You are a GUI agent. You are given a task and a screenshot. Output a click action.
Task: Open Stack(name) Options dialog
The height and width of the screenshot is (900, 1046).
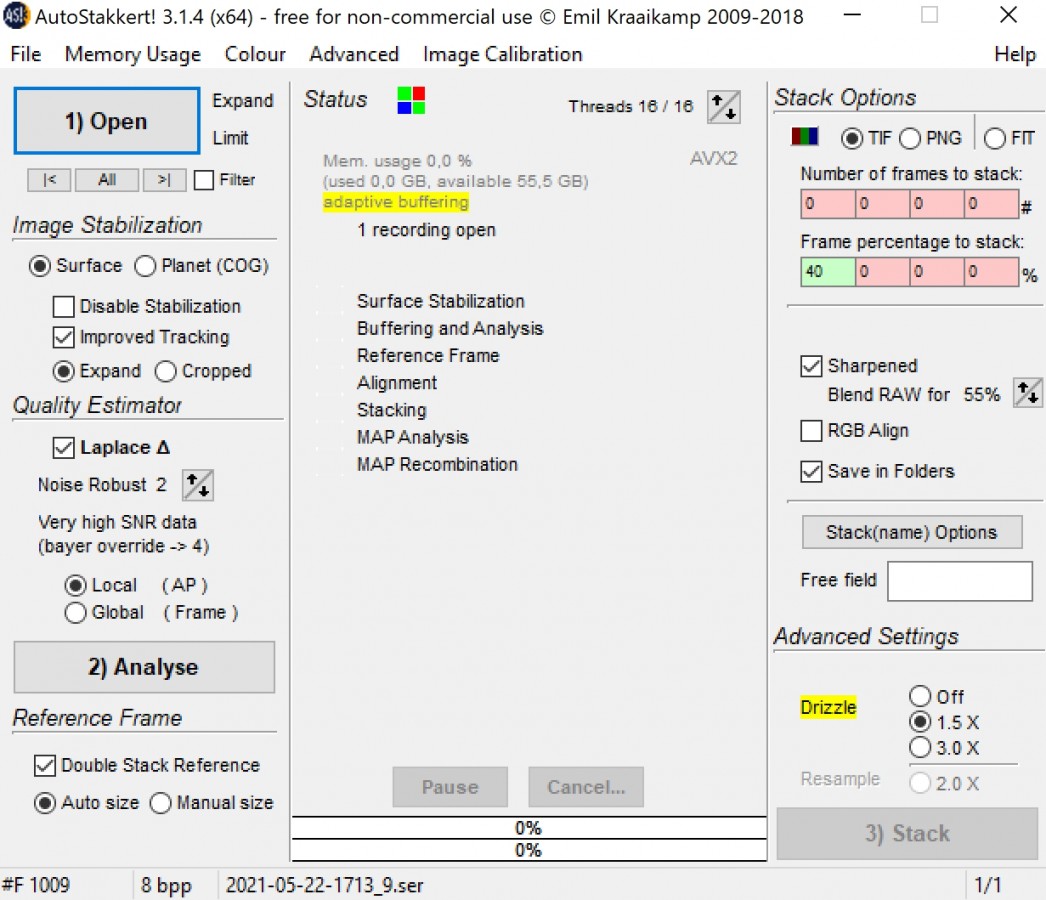[x=911, y=532]
